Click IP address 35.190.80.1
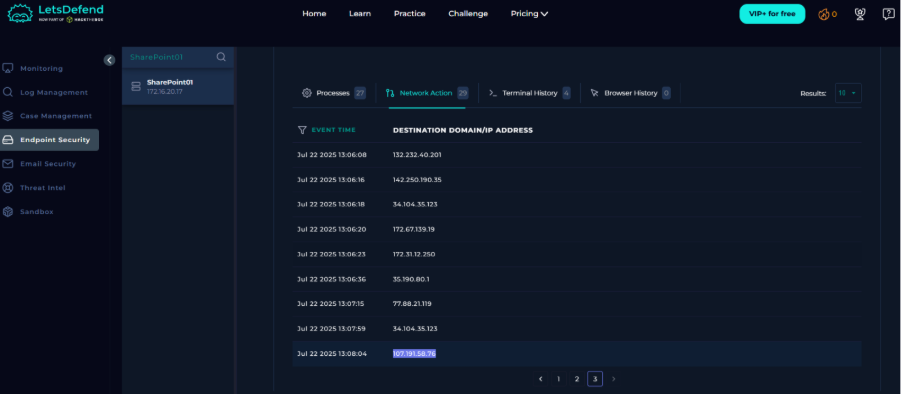Screen dimensions: 901x394 coord(411,279)
